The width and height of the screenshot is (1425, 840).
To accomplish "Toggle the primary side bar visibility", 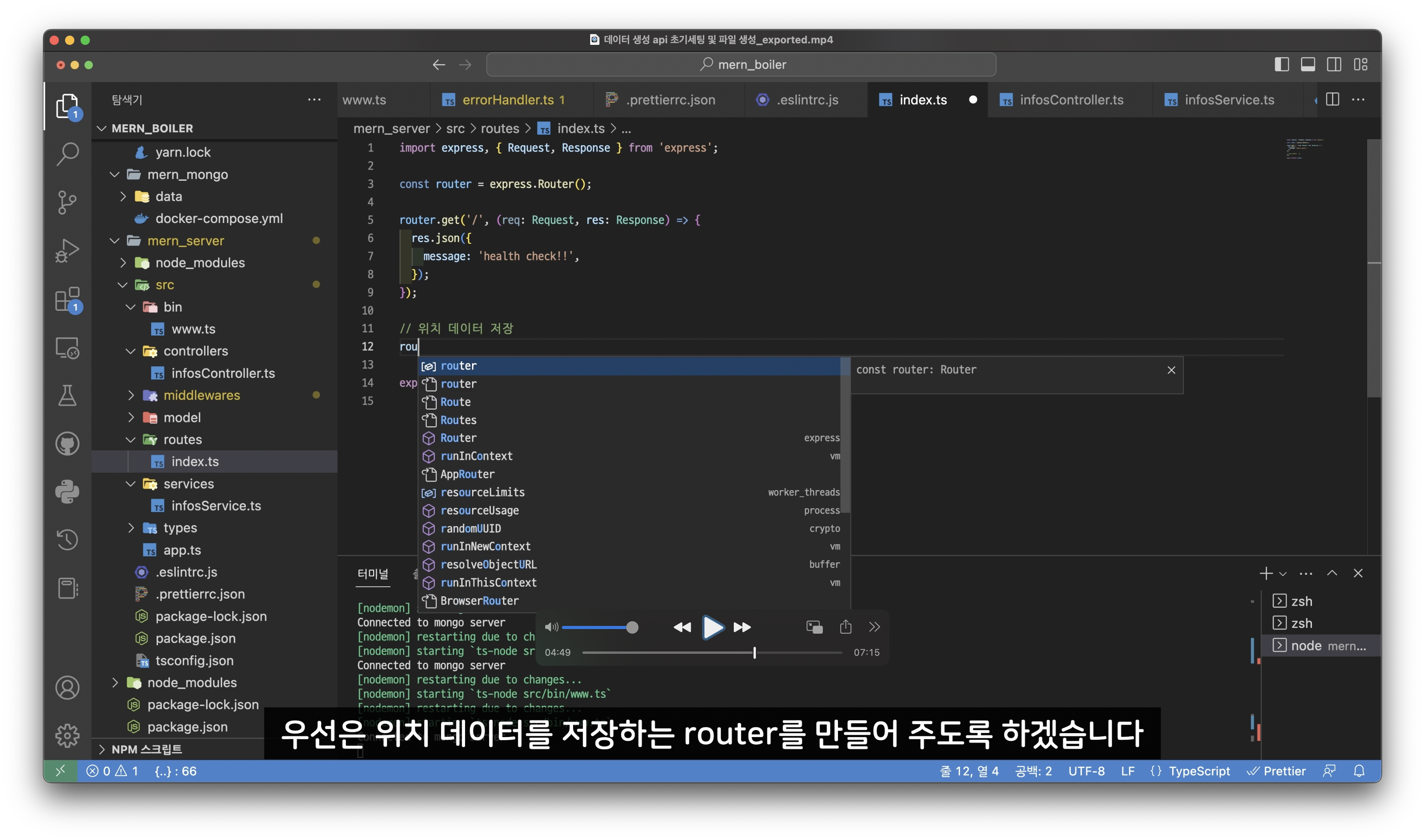I will click(1282, 65).
